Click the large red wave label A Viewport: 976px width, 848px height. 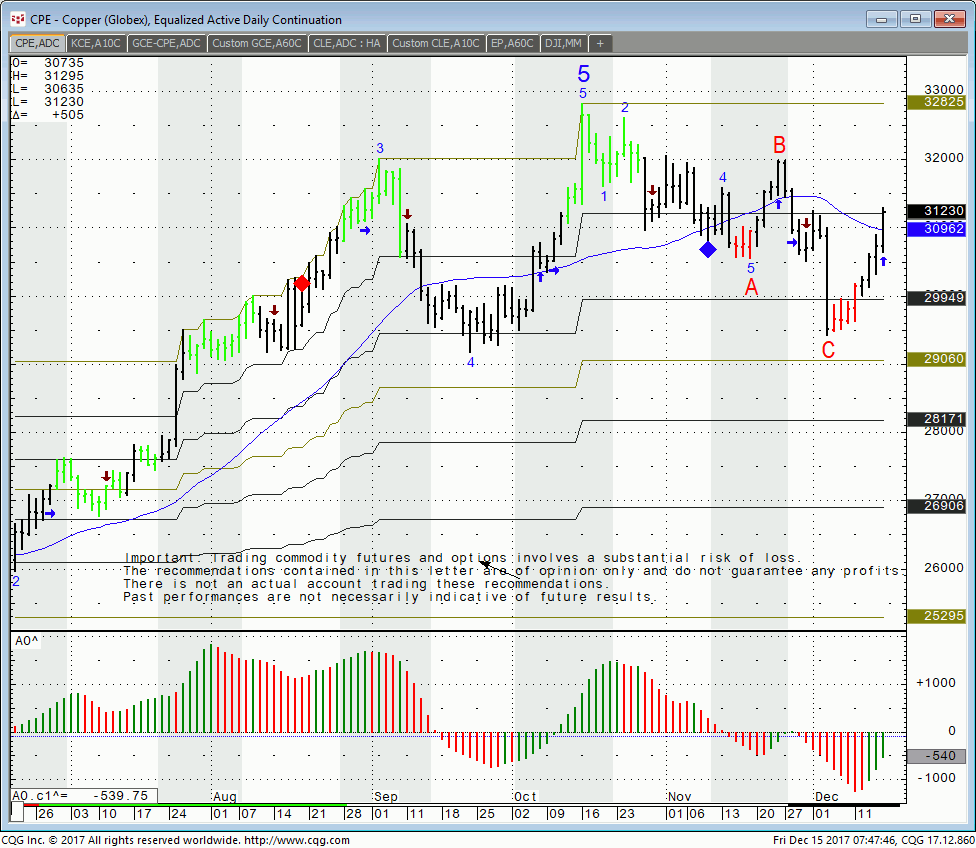click(751, 287)
